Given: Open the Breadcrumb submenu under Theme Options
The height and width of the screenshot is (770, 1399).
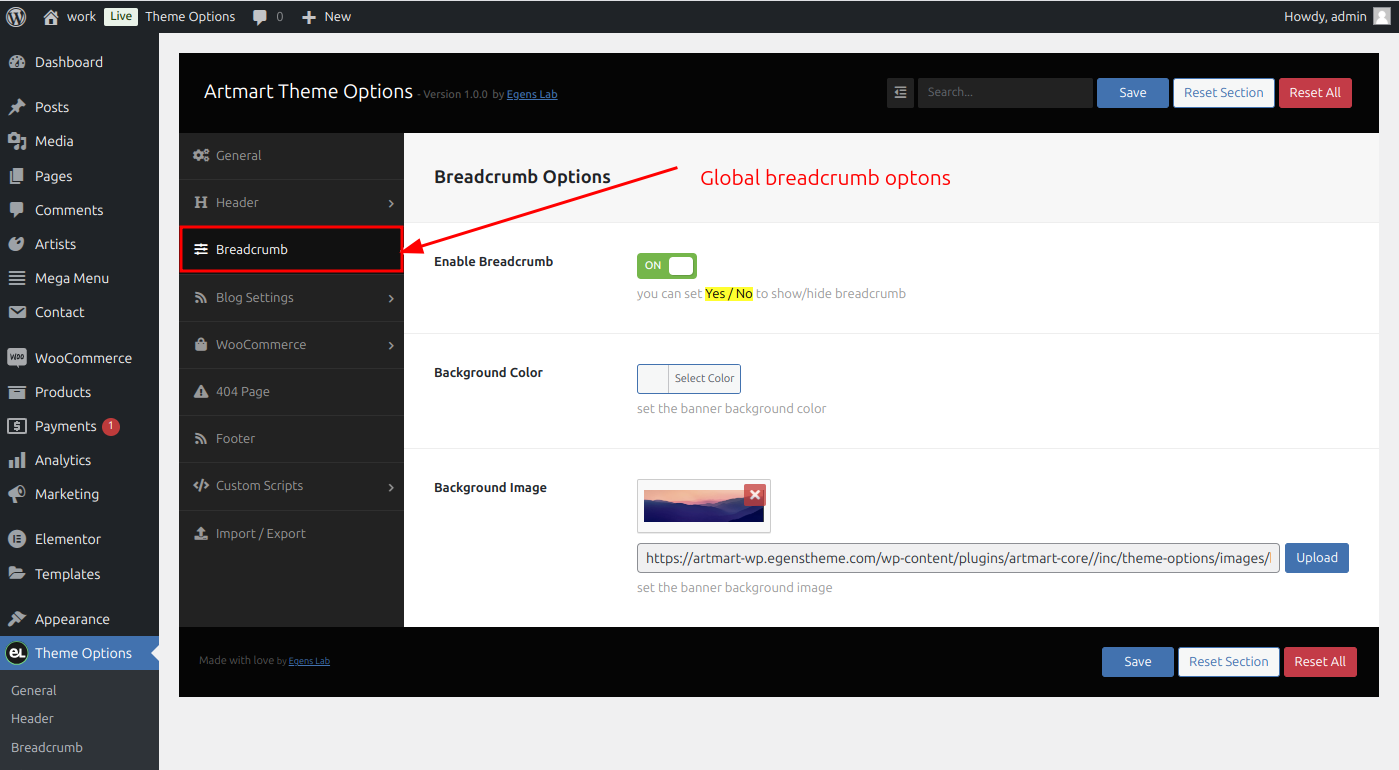Looking at the screenshot, I should pyautogui.click(x=47, y=748).
